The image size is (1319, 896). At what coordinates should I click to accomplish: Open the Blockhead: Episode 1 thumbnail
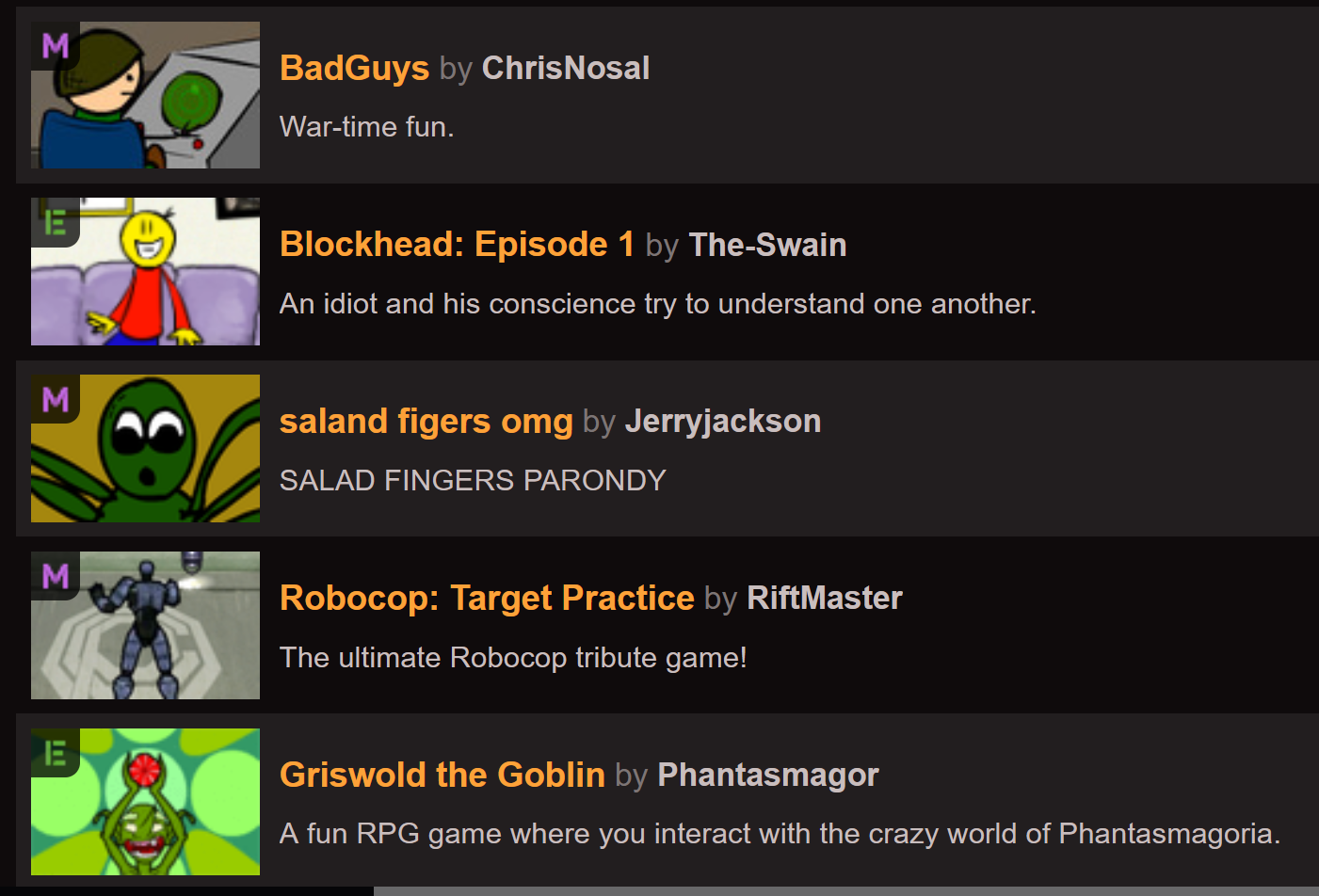pos(145,271)
